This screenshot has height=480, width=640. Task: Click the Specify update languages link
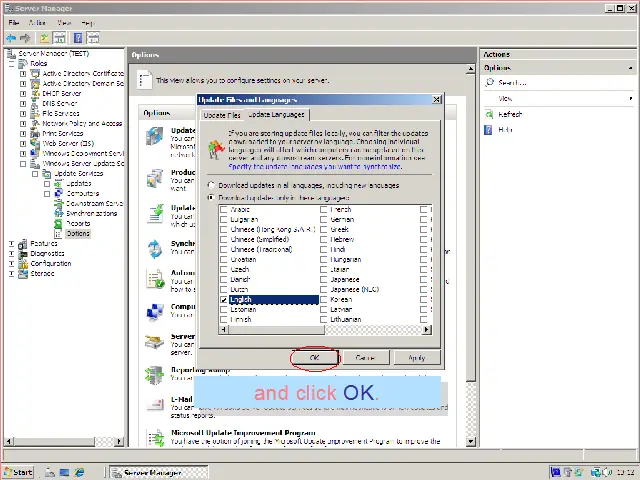click(315, 167)
